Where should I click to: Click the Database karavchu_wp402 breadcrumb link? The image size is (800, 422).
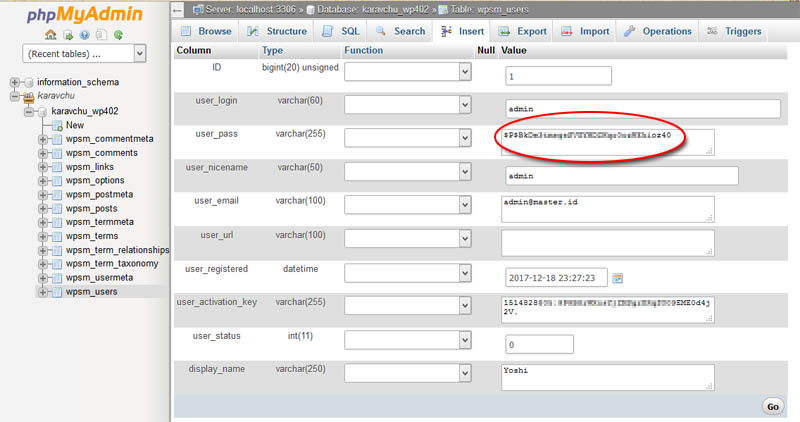372,10
